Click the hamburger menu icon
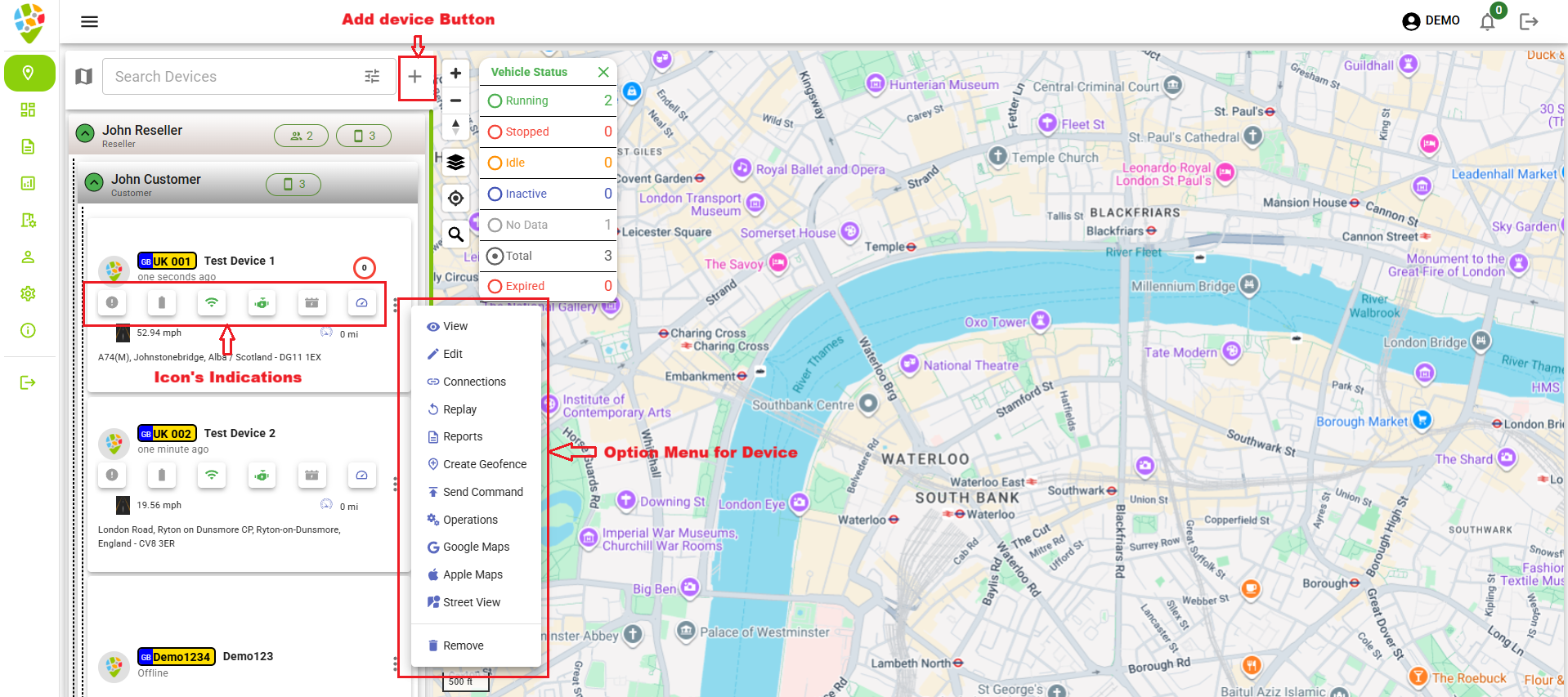This screenshot has width=1568, height=697. click(89, 22)
